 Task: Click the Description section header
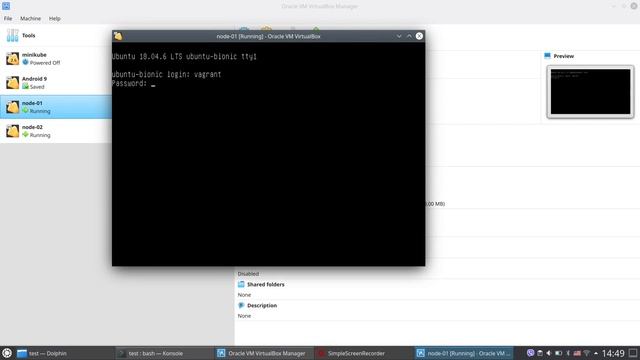coord(262,305)
